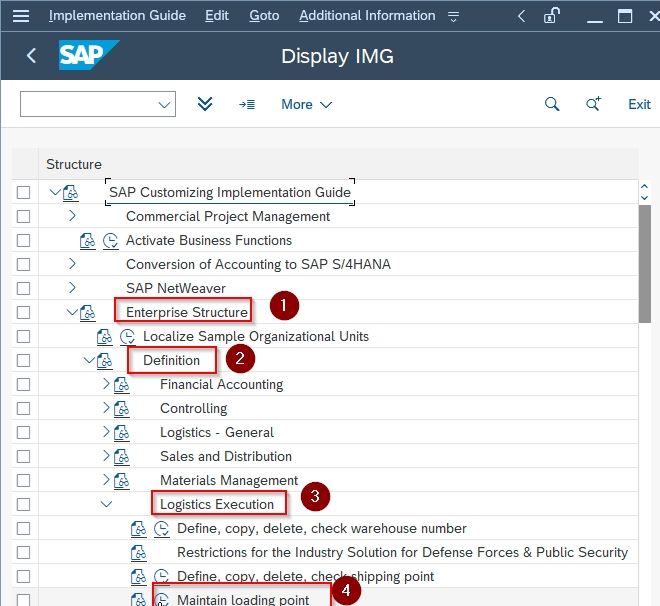Image resolution: width=660 pixels, height=606 pixels.
Task: Open Edit menu
Action: (x=217, y=16)
